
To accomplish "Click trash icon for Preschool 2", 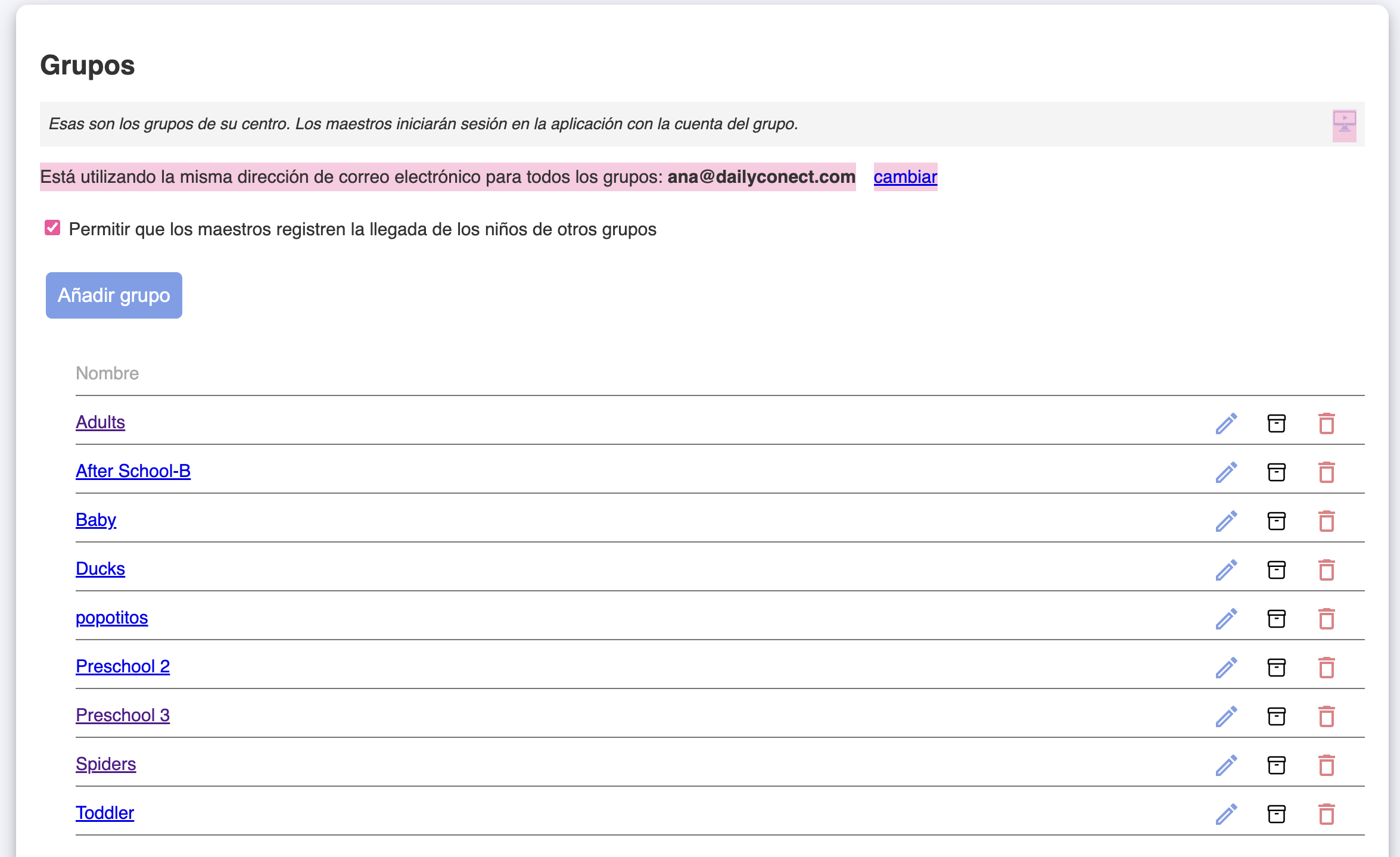I will (1326, 668).
